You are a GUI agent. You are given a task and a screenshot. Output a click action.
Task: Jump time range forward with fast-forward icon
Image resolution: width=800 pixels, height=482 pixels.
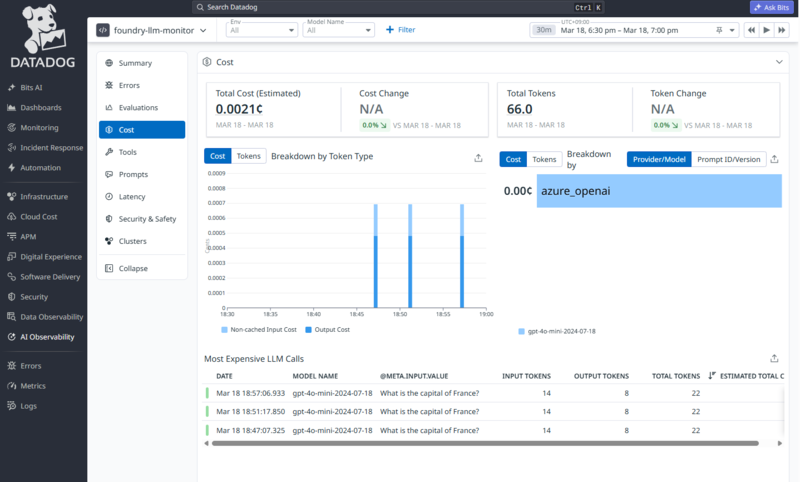pos(781,30)
